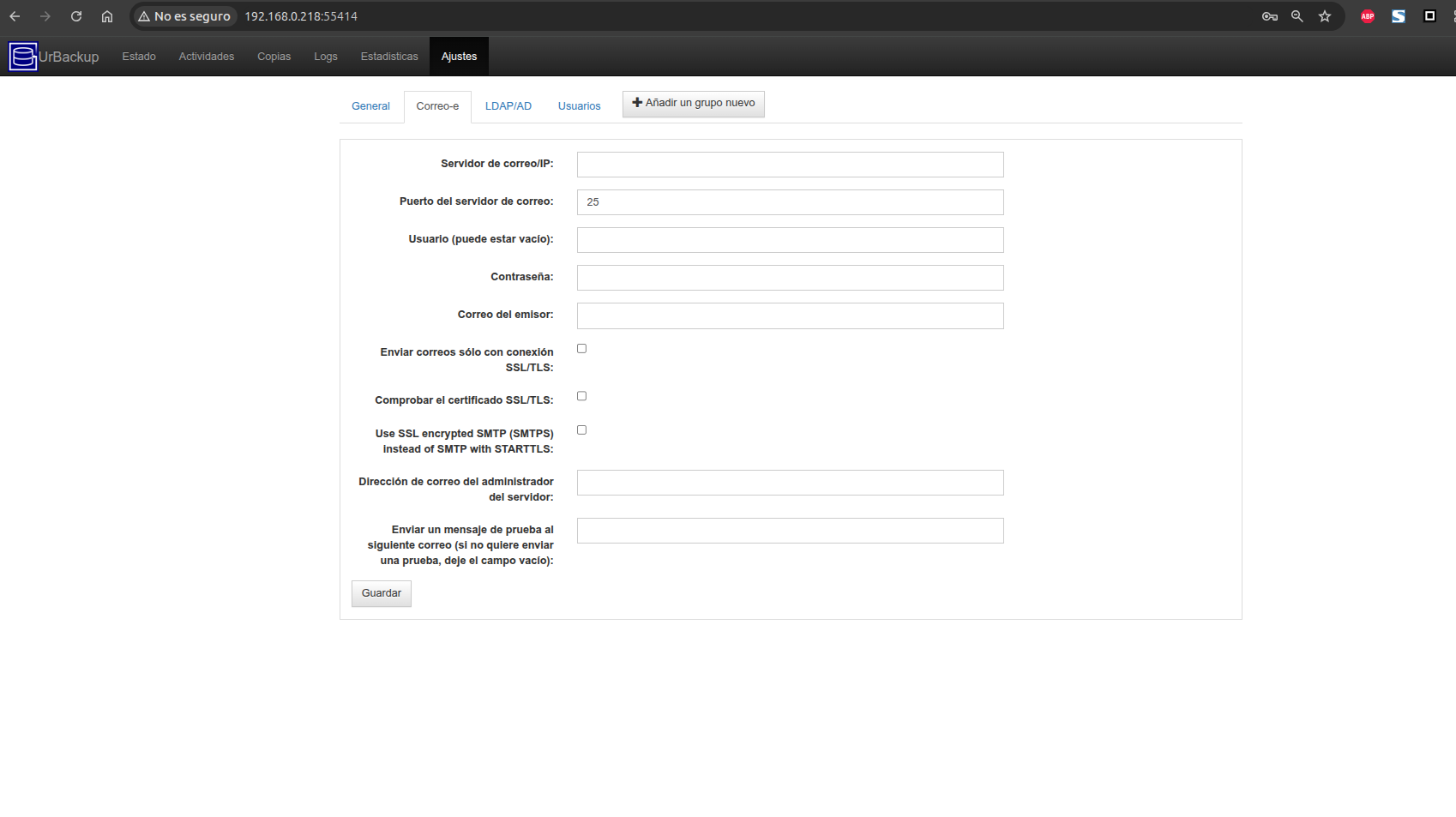1456x817 pixels.
Task: Enable Use SSL encrypted SMTP (SMTPS) checkbox
Action: [581, 430]
